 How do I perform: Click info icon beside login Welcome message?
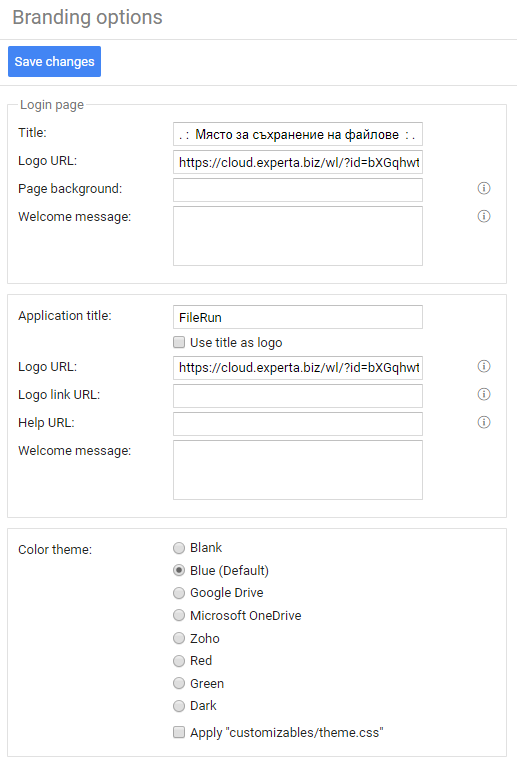click(x=483, y=216)
